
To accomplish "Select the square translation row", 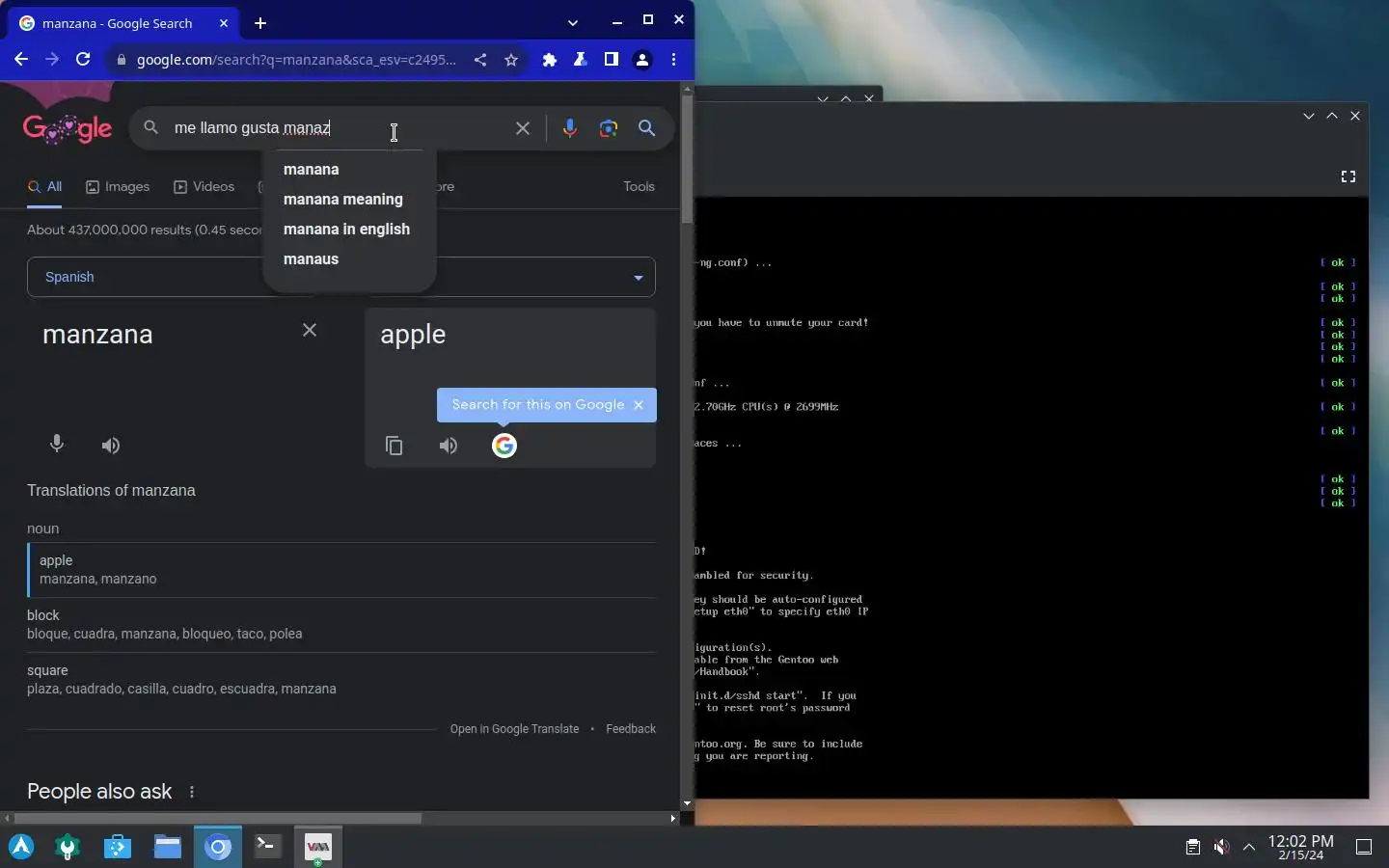I will pyautogui.click(x=341, y=680).
